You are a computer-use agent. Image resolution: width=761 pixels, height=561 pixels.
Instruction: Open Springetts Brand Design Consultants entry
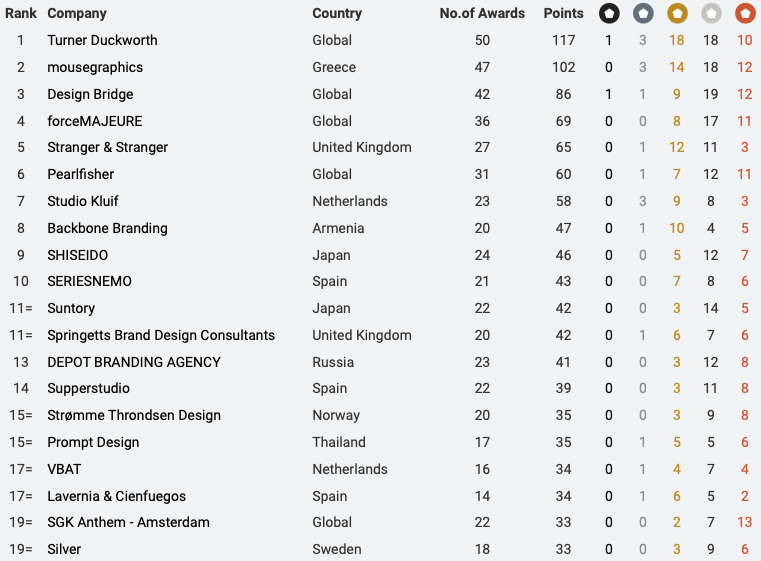click(x=161, y=335)
